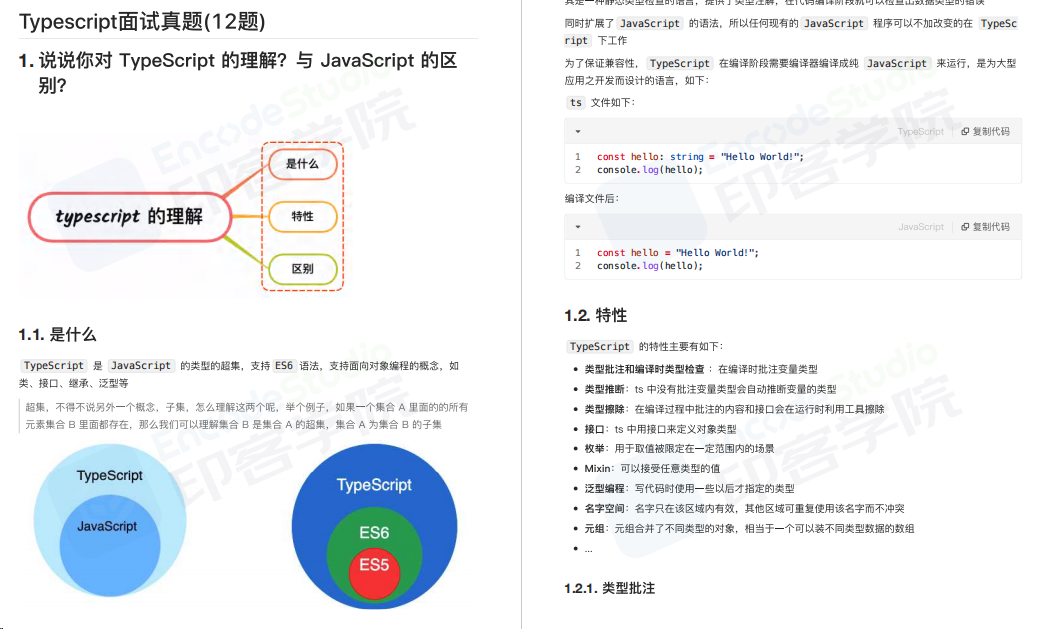Click the green ES6 circle
The height and width of the screenshot is (629, 1042).
point(374,532)
